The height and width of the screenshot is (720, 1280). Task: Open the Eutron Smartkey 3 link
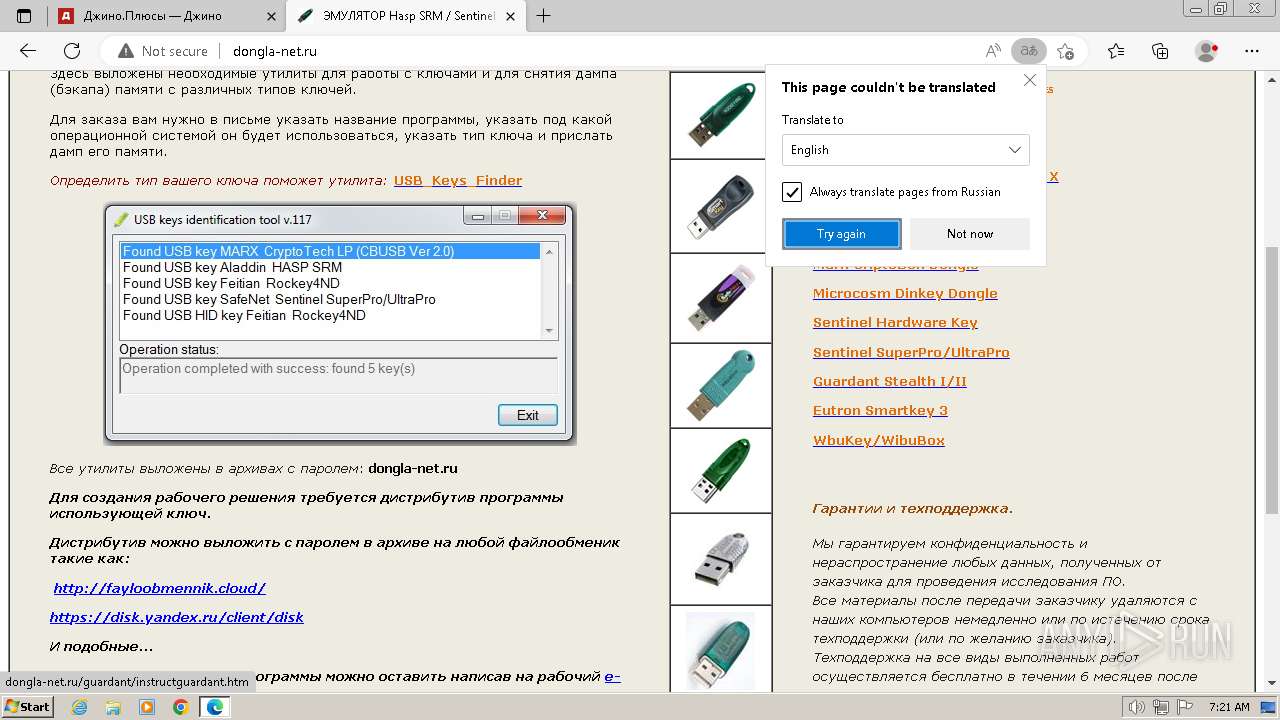[x=880, y=410]
